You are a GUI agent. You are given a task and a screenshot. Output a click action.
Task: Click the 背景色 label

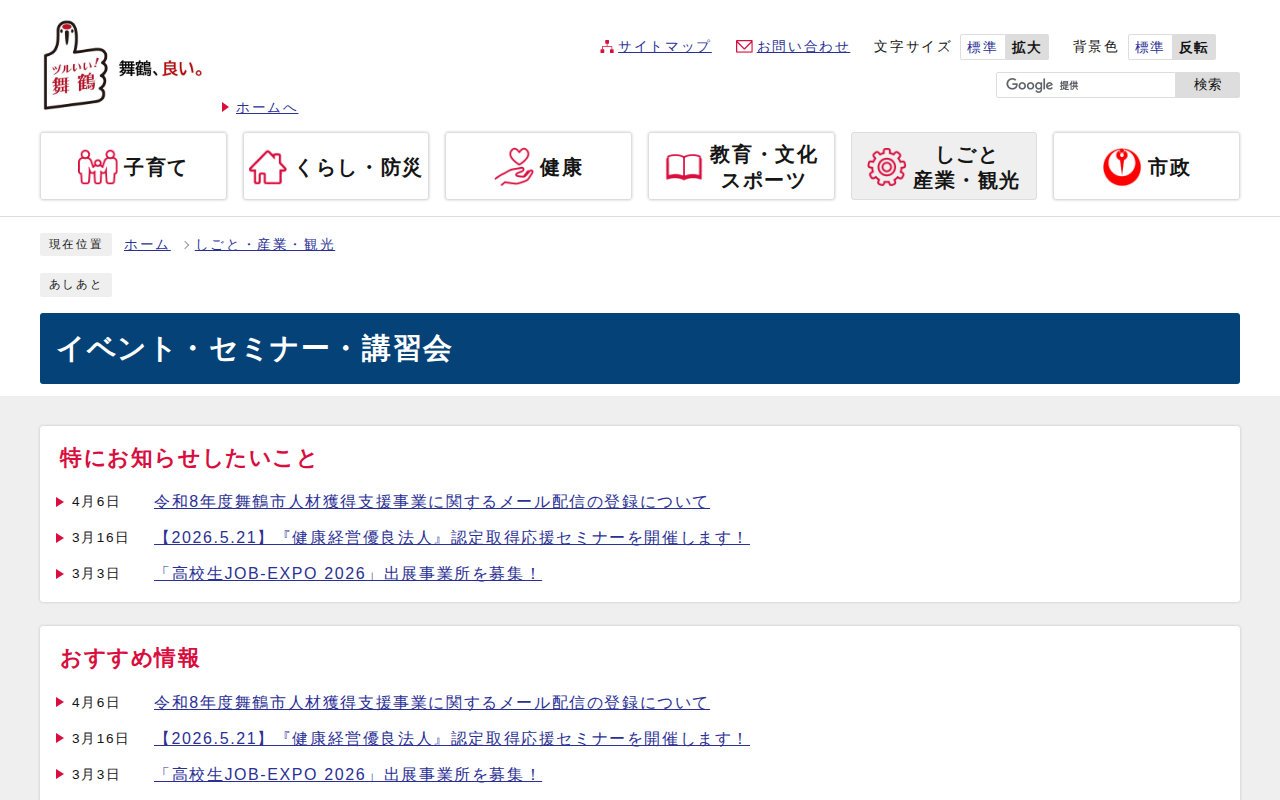pos(1096,47)
